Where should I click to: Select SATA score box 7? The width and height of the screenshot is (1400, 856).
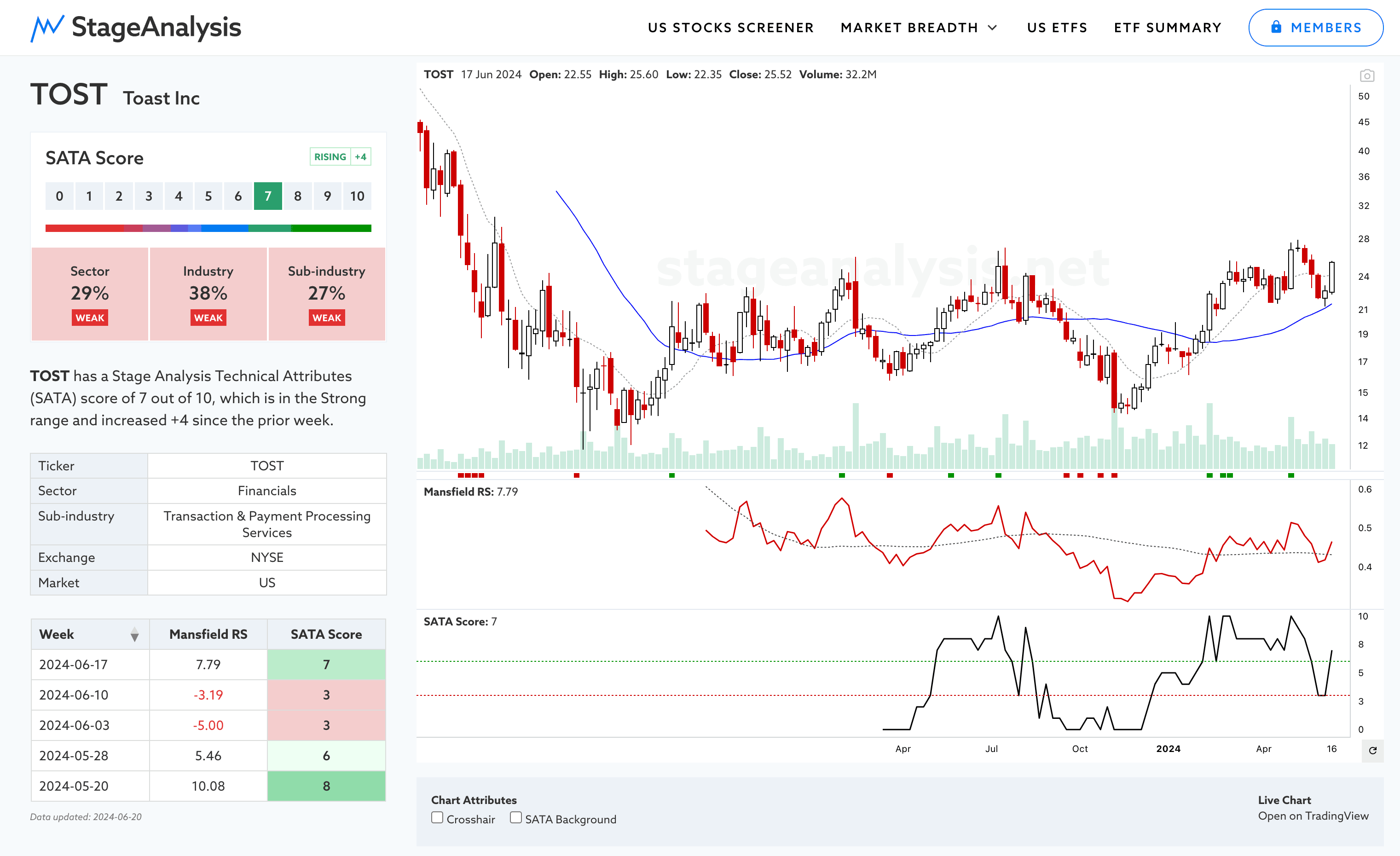pos(267,196)
